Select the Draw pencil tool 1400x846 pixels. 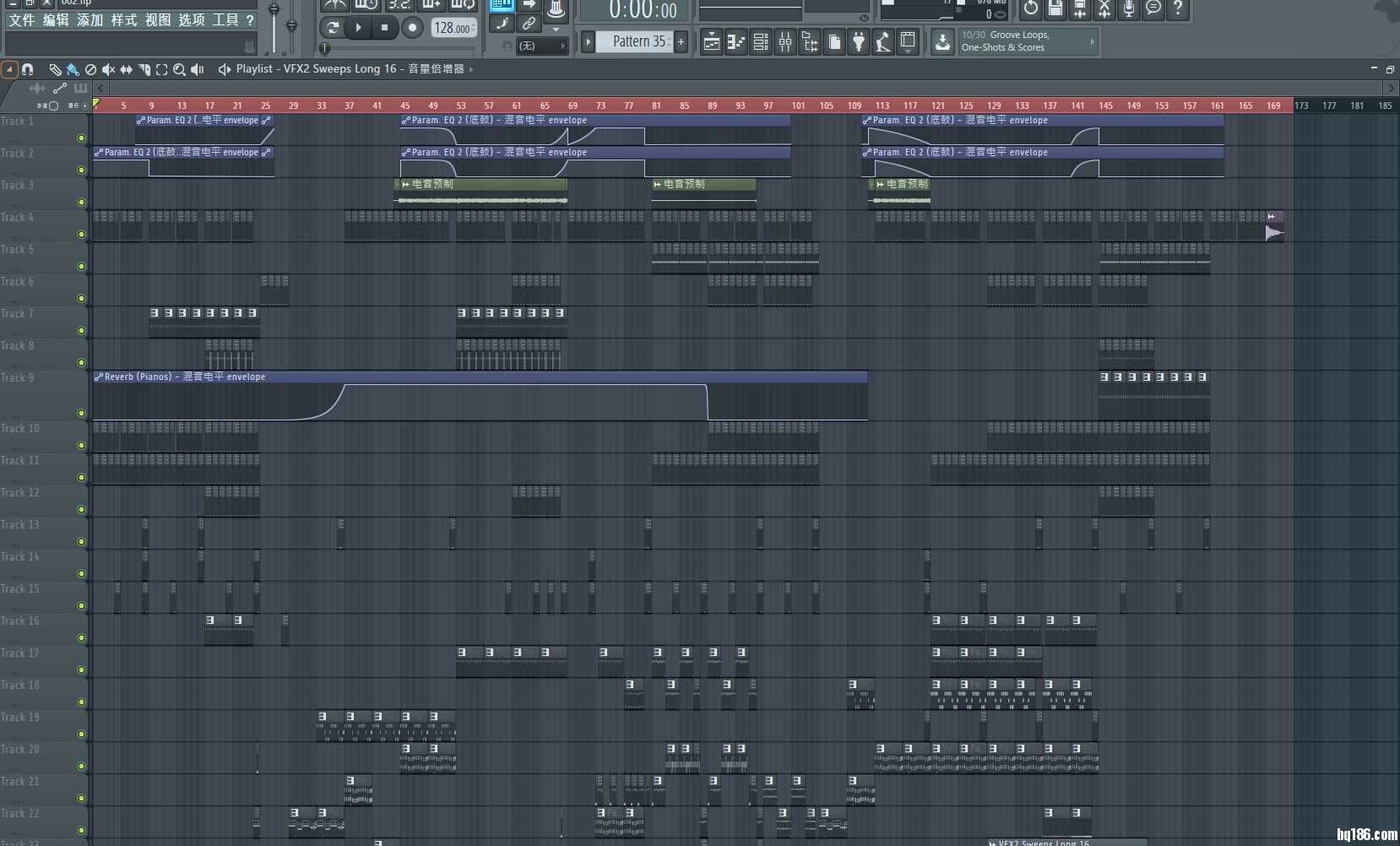point(55,69)
